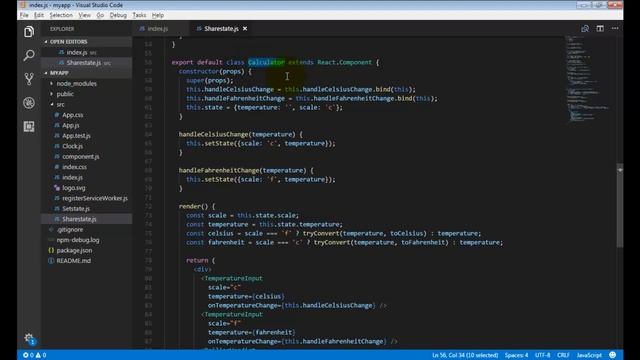Click the render() method name

pos(190,206)
